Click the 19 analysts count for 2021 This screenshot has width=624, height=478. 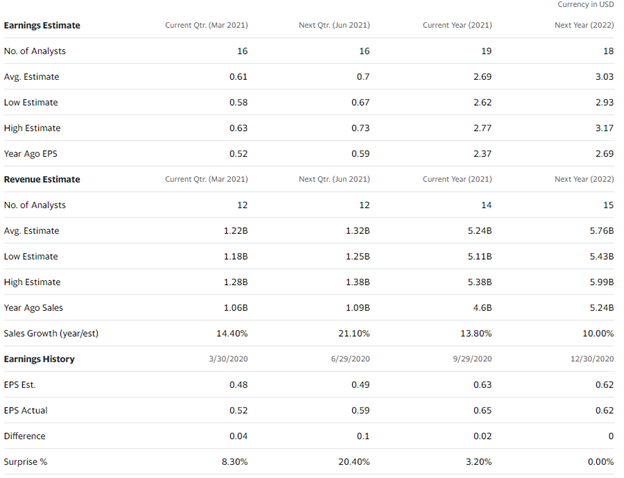coord(486,50)
